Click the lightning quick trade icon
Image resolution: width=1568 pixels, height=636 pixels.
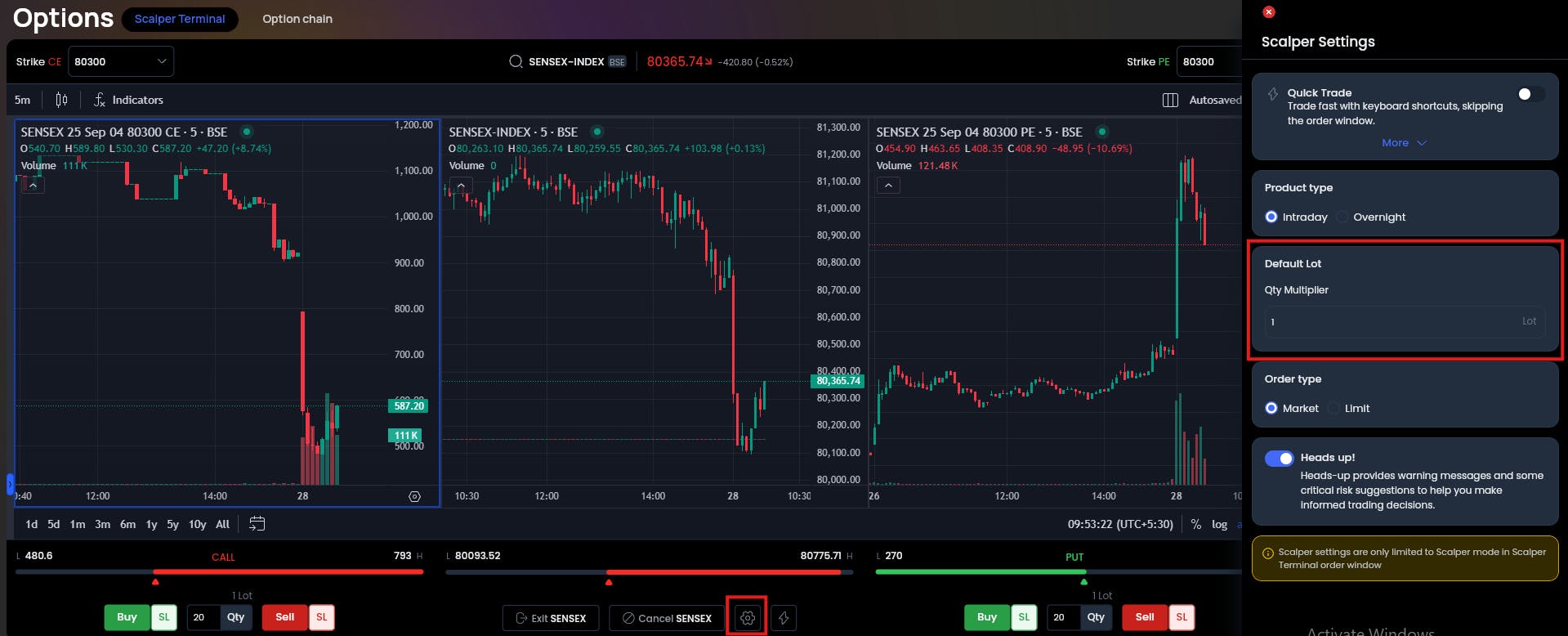click(x=784, y=618)
